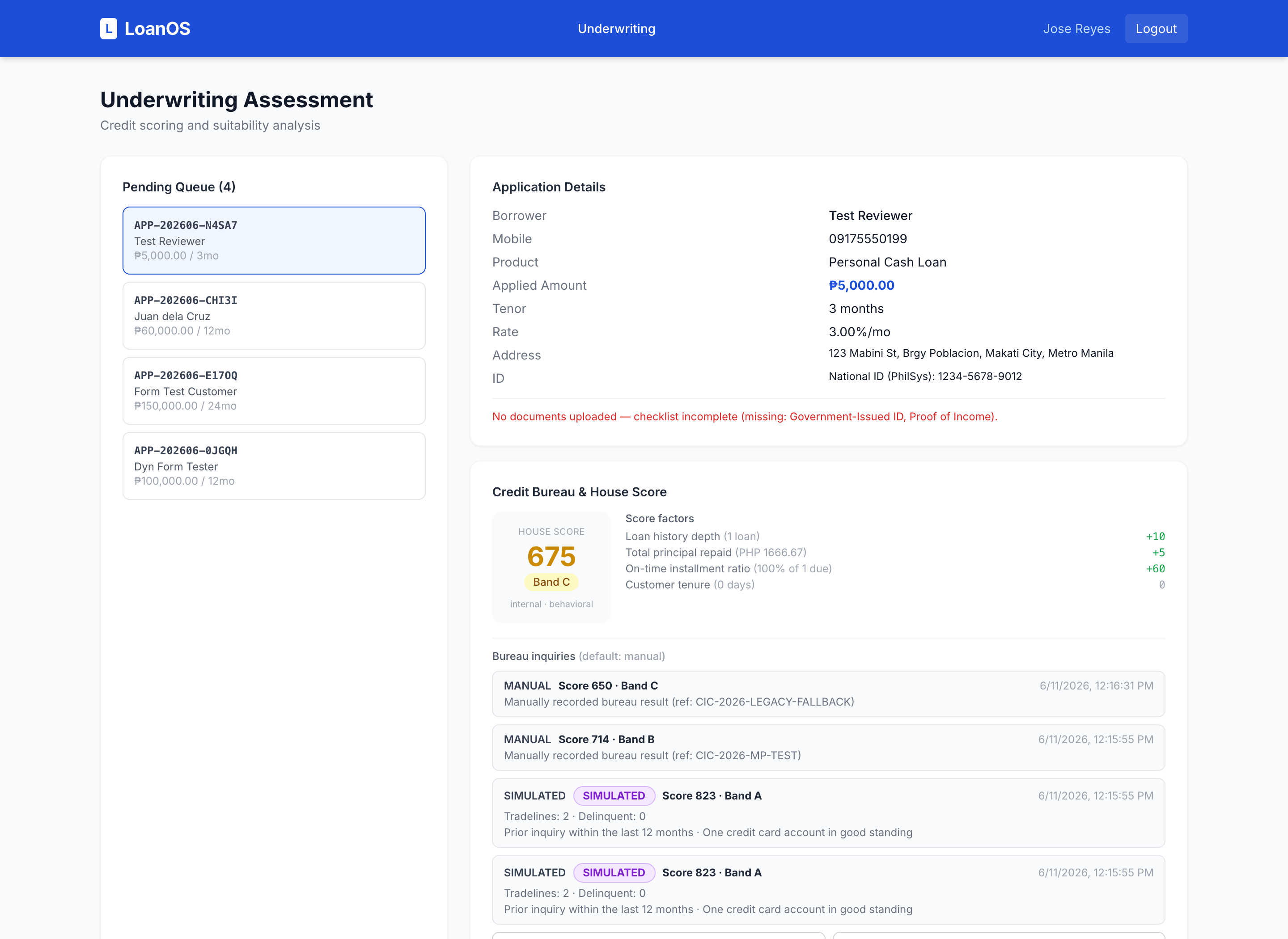Select application APP-202606-N4SA7 in queue

pyautogui.click(x=274, y=241)
